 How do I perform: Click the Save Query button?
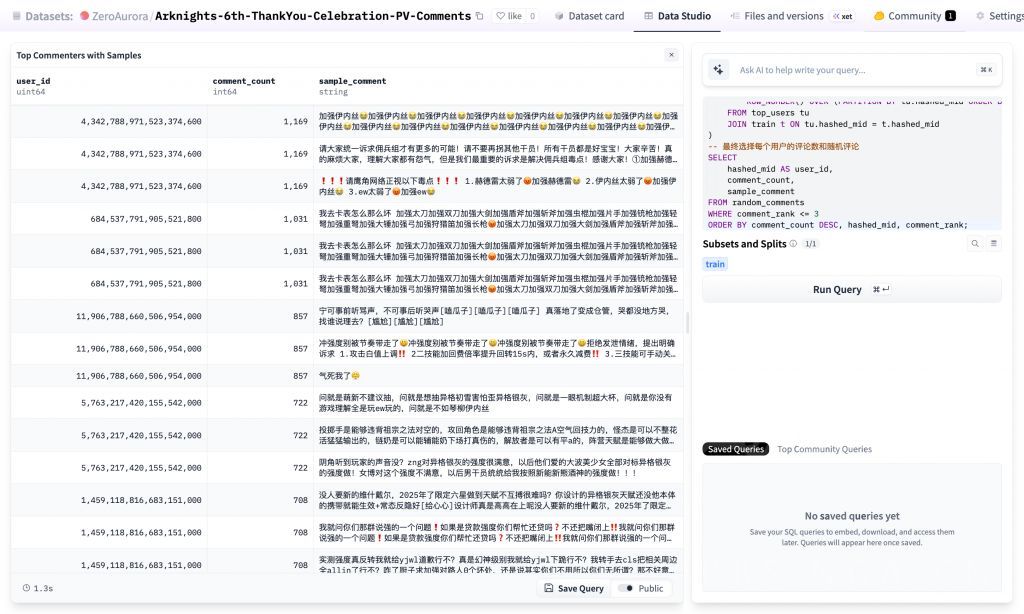click(573, 588)
